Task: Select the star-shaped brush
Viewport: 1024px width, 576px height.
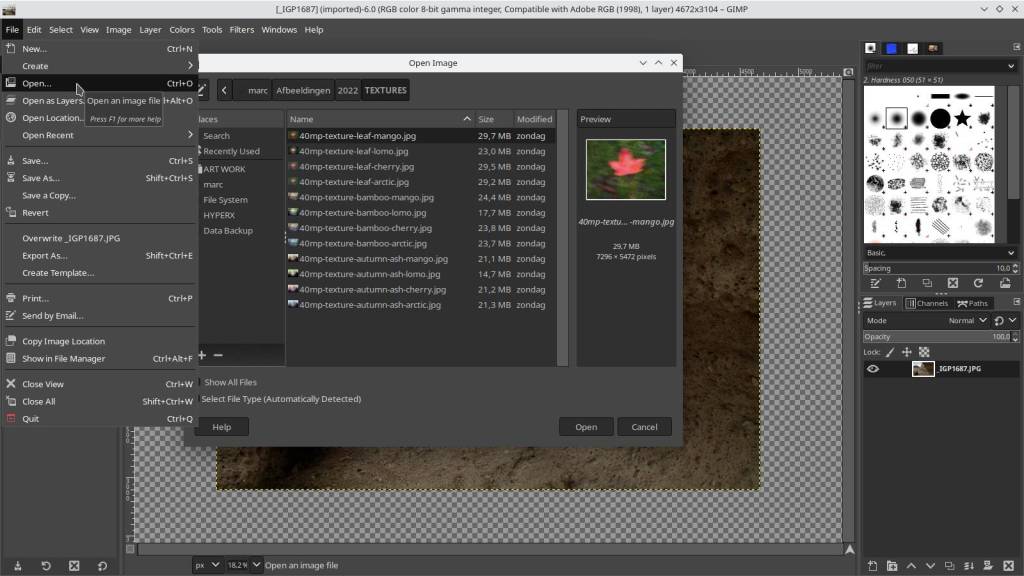Action: pyautogui.click(x=962, y=118)
